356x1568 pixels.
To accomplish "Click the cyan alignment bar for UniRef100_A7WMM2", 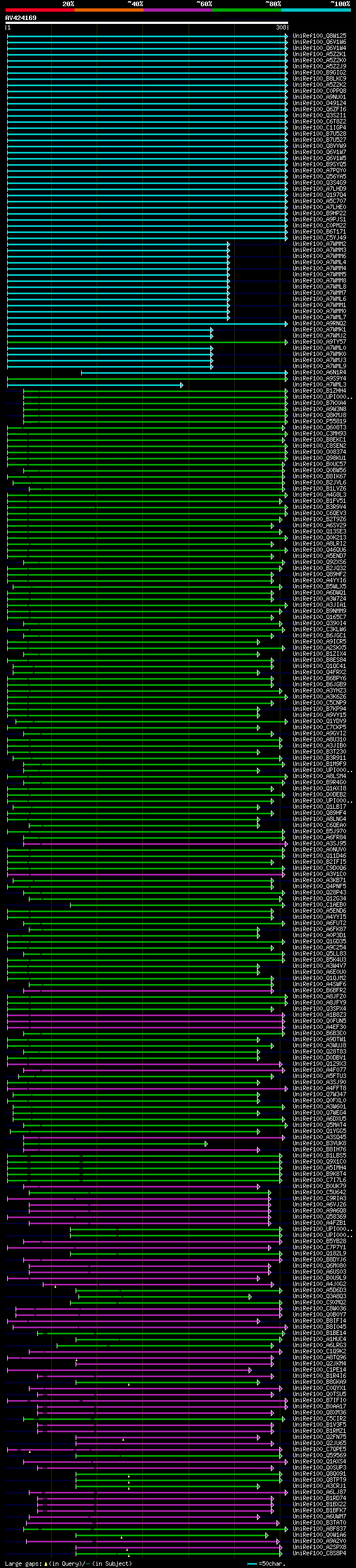I will tap(118, 244).
